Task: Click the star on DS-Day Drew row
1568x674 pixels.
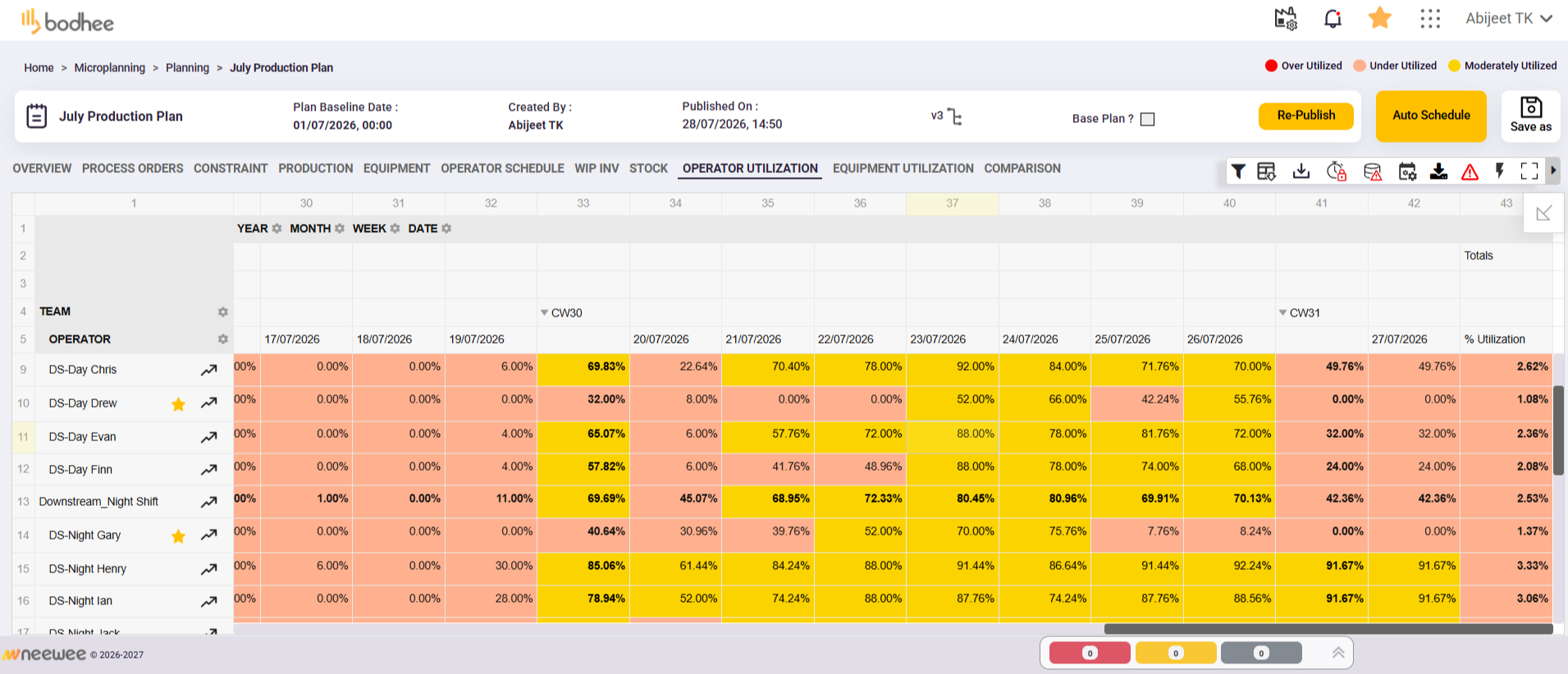Action: (178, 403)
